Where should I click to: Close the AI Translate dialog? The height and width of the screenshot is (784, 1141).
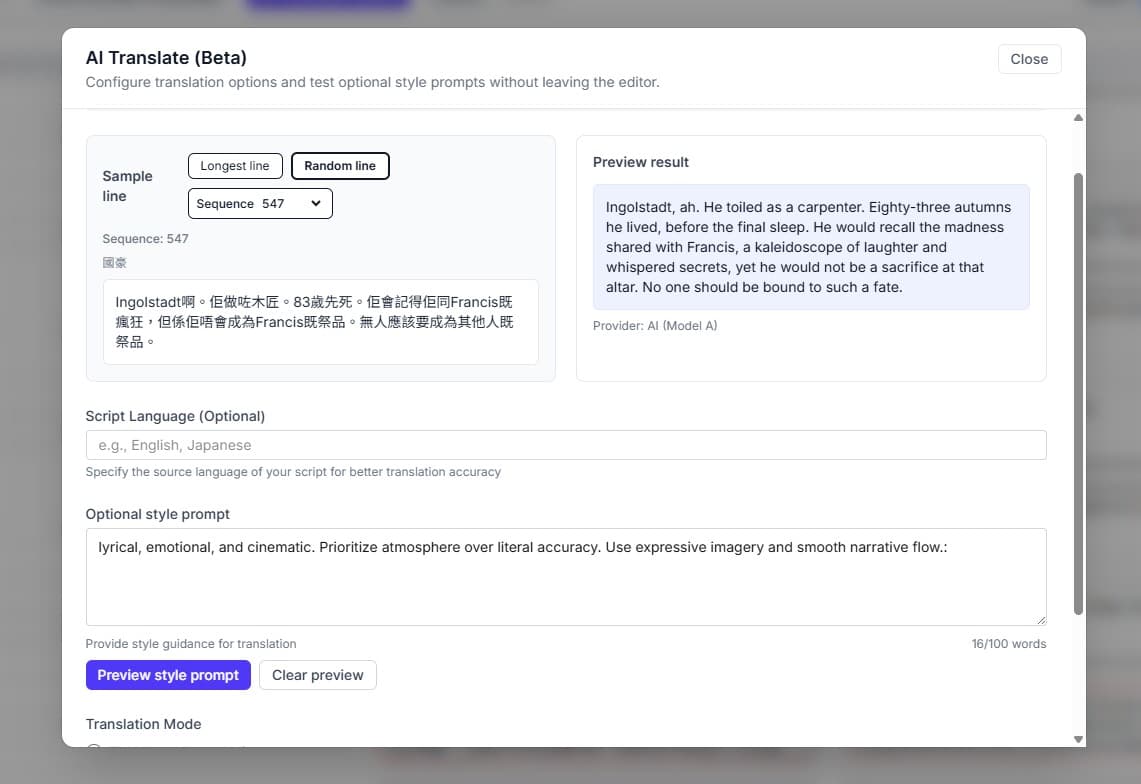coord(1029,59)
